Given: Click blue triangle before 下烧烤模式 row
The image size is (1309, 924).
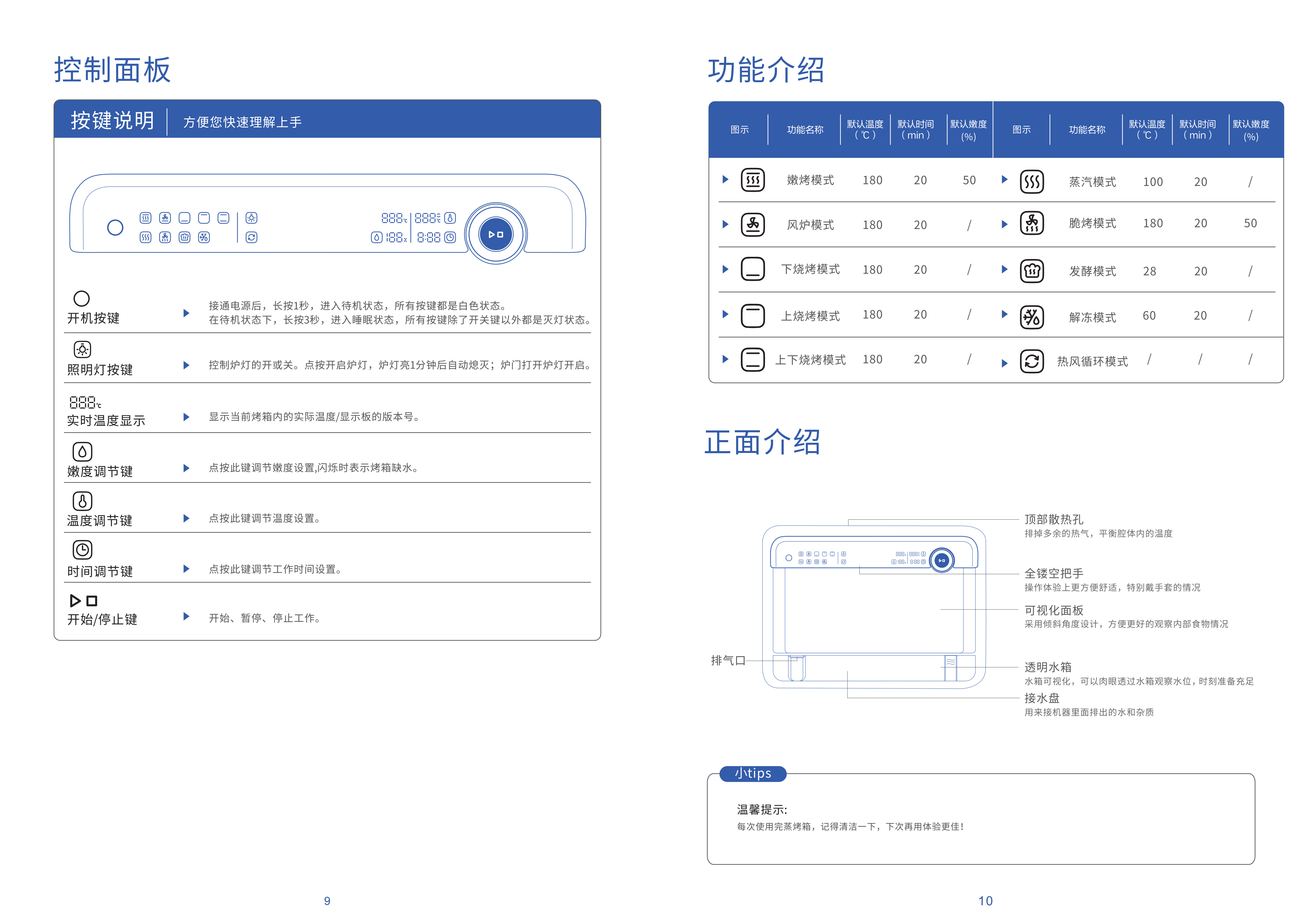Looking at the screenshot, I should (x=725, y=269).
